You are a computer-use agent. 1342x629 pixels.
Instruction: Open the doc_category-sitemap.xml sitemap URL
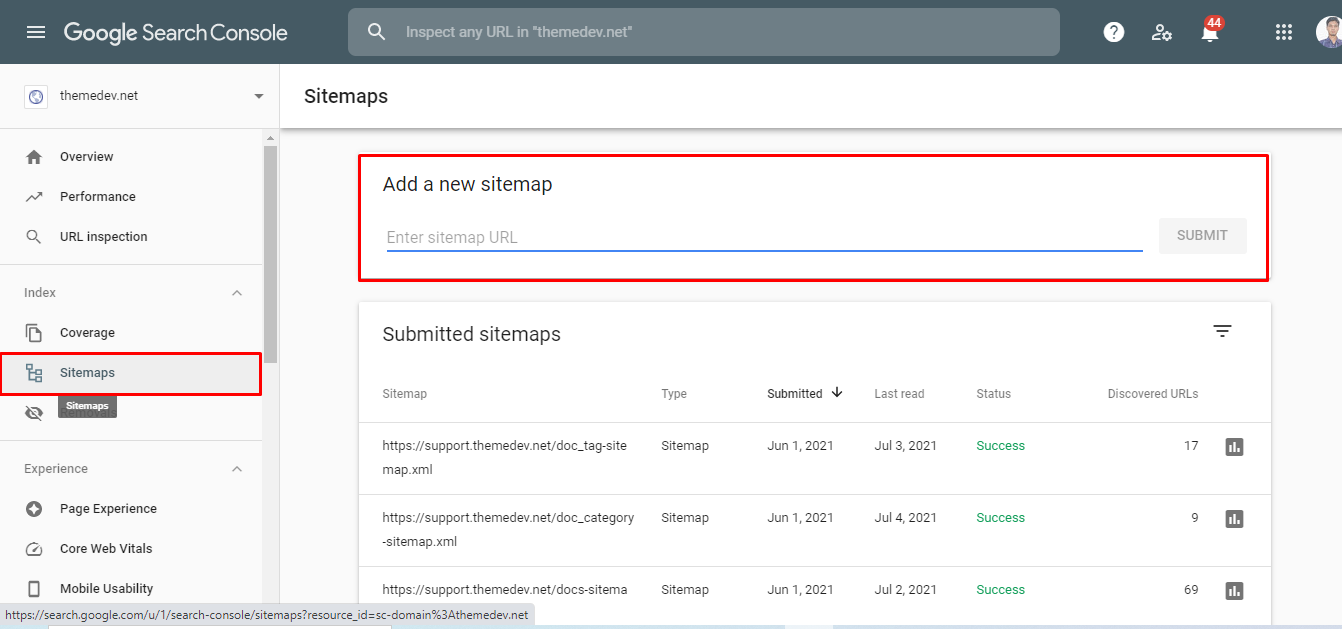(x=508, y=530)
